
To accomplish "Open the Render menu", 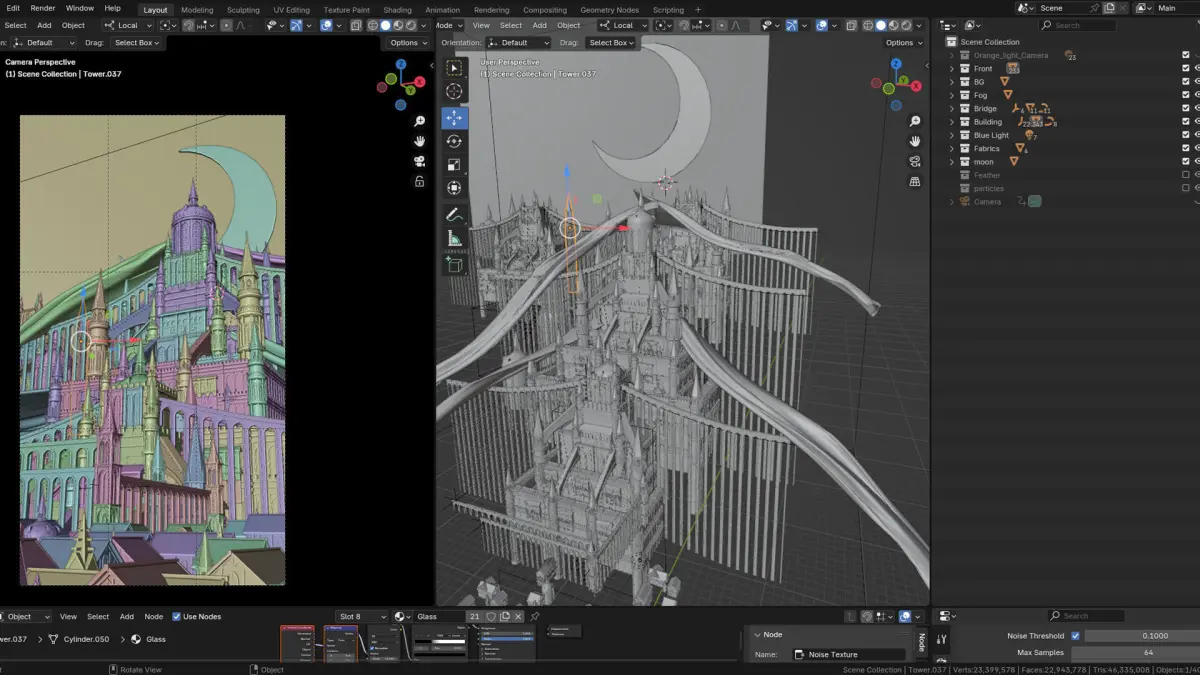I will [43, 8].
